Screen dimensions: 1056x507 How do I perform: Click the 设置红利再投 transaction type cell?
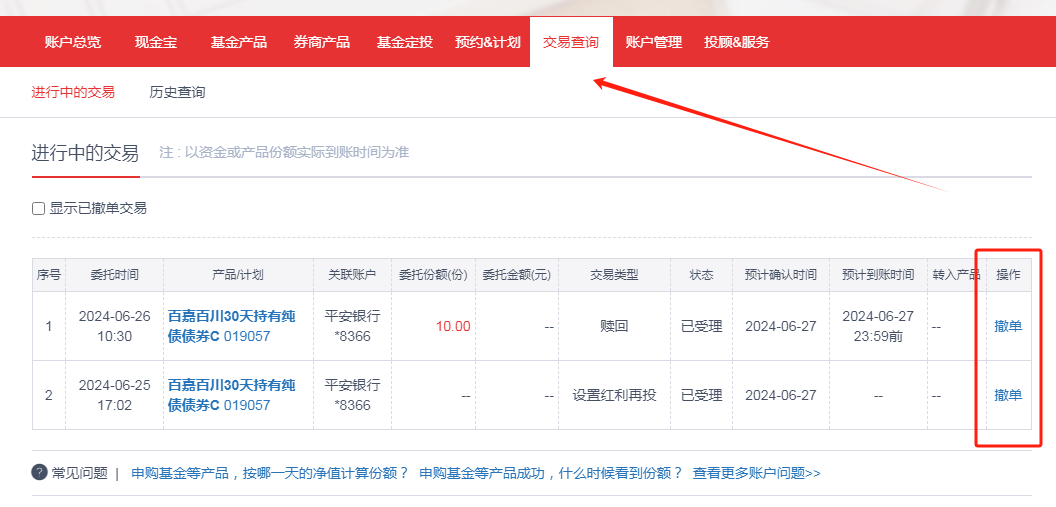[614, 395]
